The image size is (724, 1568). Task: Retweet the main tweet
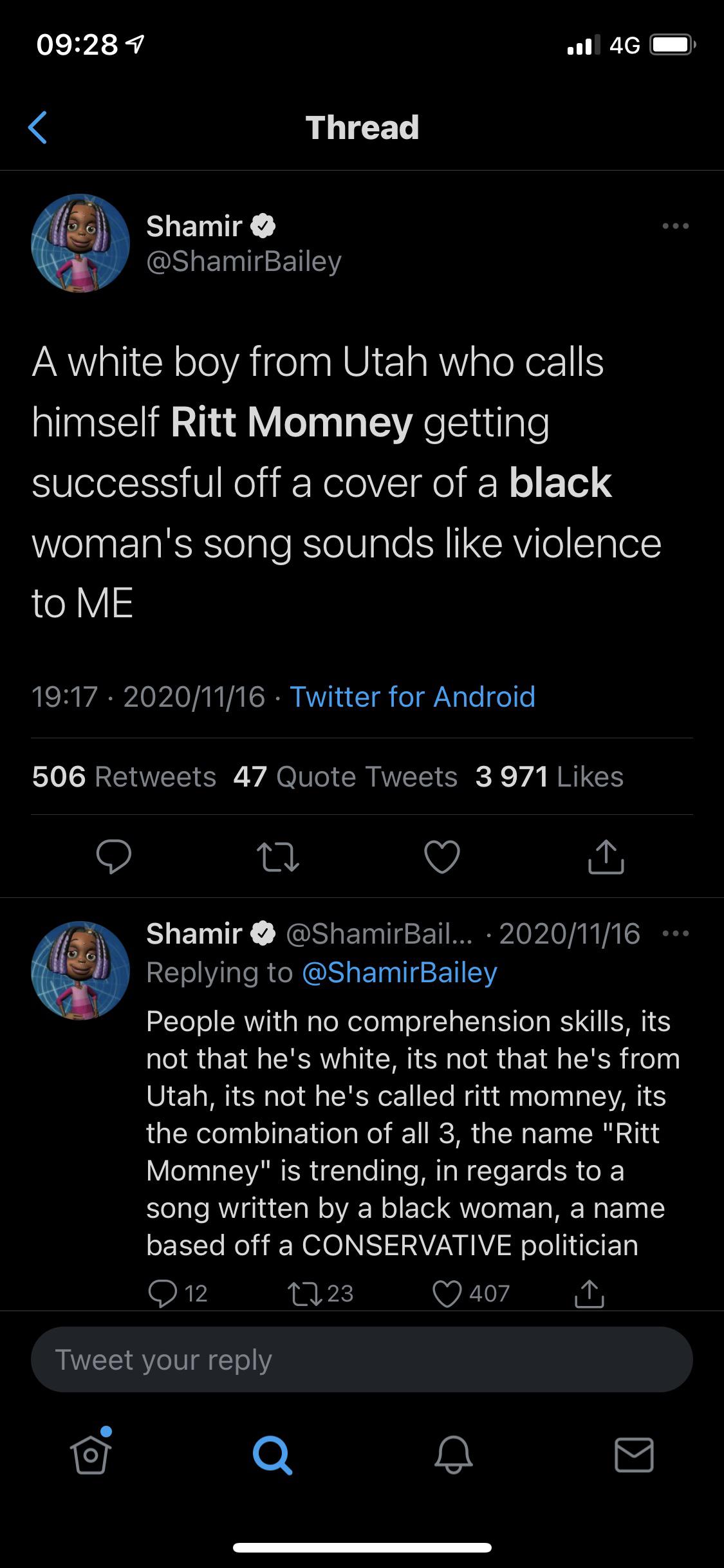tap(278, 856)
